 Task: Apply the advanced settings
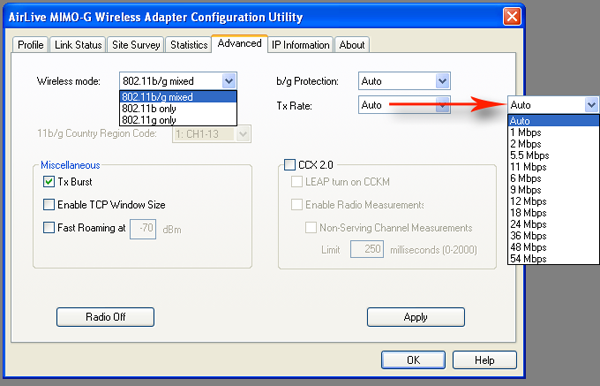pyautogui.click(x=416, y=317)
